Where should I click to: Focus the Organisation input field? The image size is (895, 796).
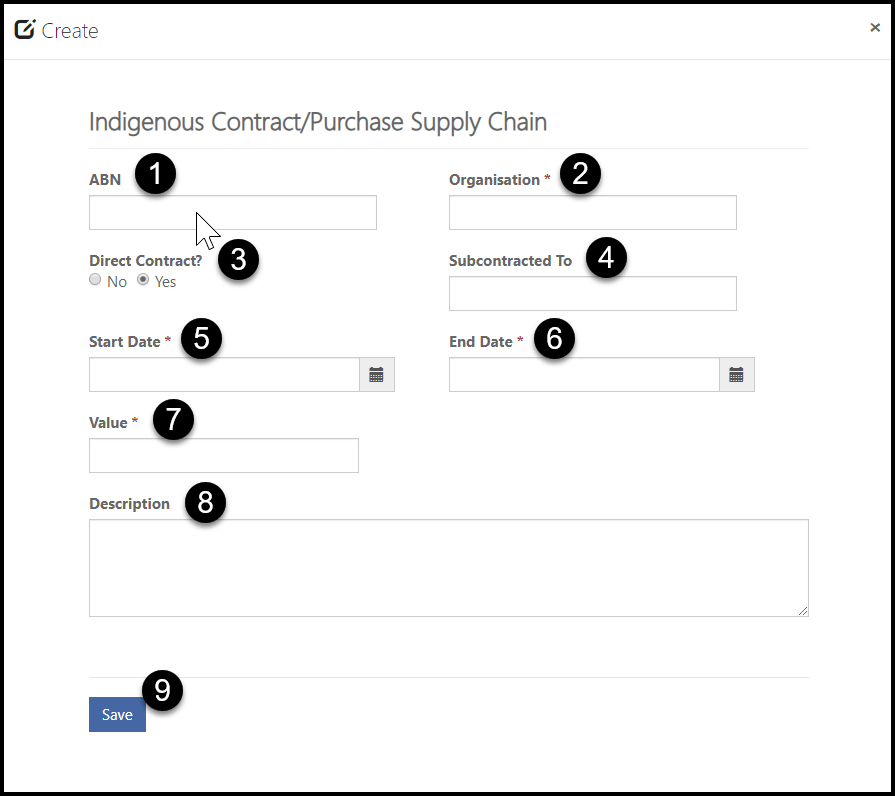coord(592,213)
